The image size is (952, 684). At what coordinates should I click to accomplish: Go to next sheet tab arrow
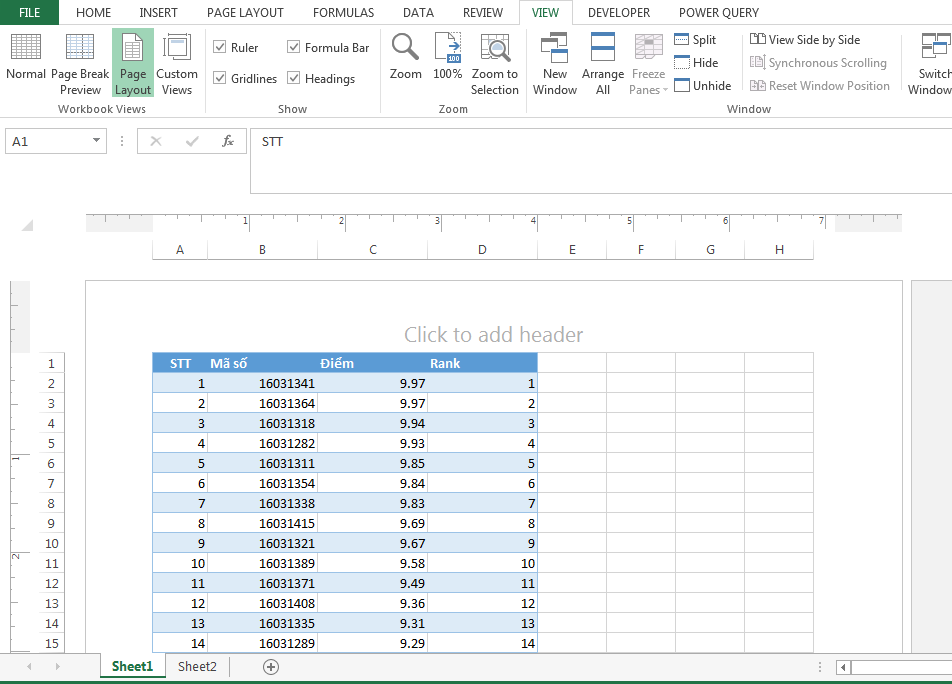pyautogui.click(x=58, y=666)
